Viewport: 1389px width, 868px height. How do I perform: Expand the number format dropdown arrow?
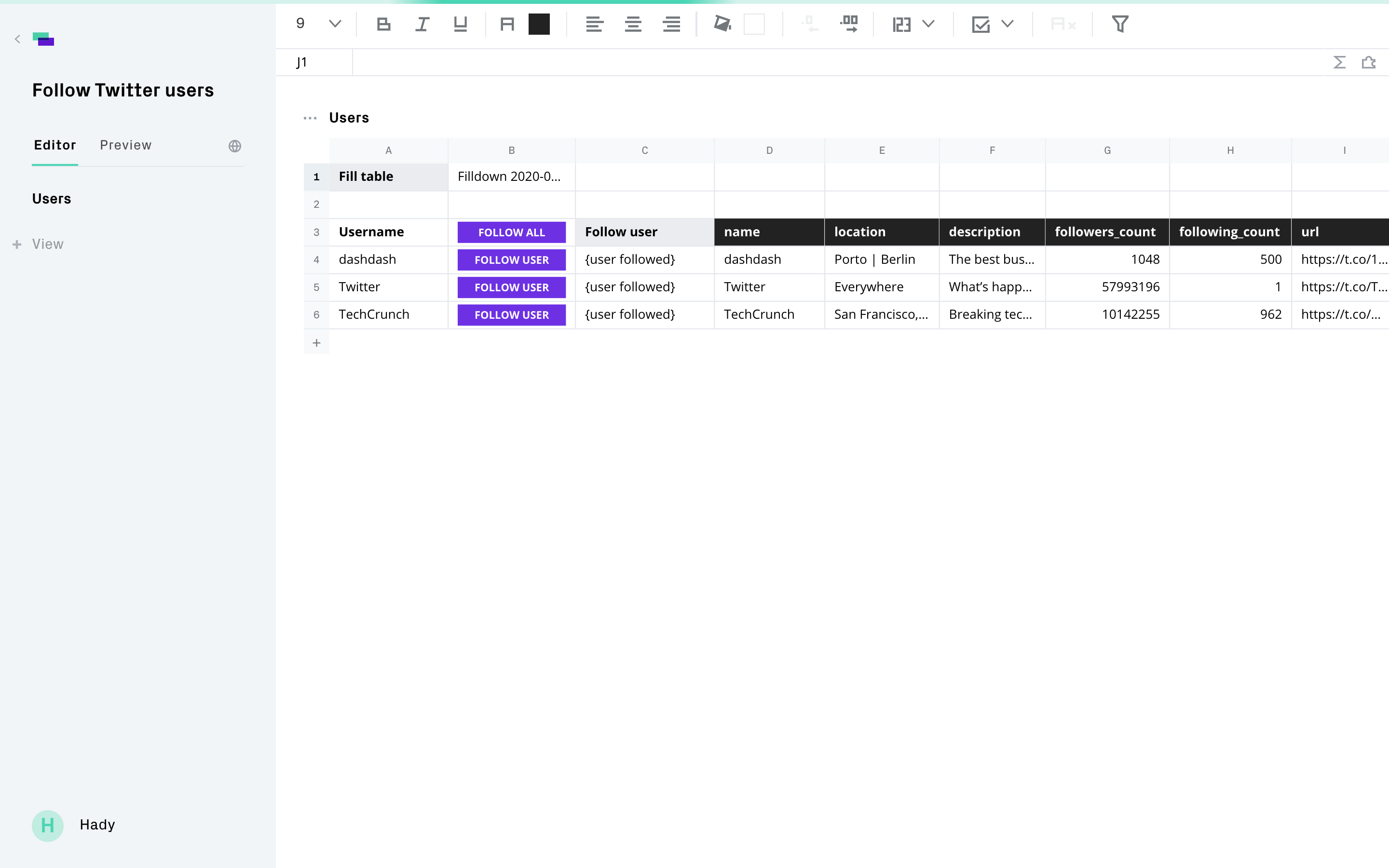(928, 24)
